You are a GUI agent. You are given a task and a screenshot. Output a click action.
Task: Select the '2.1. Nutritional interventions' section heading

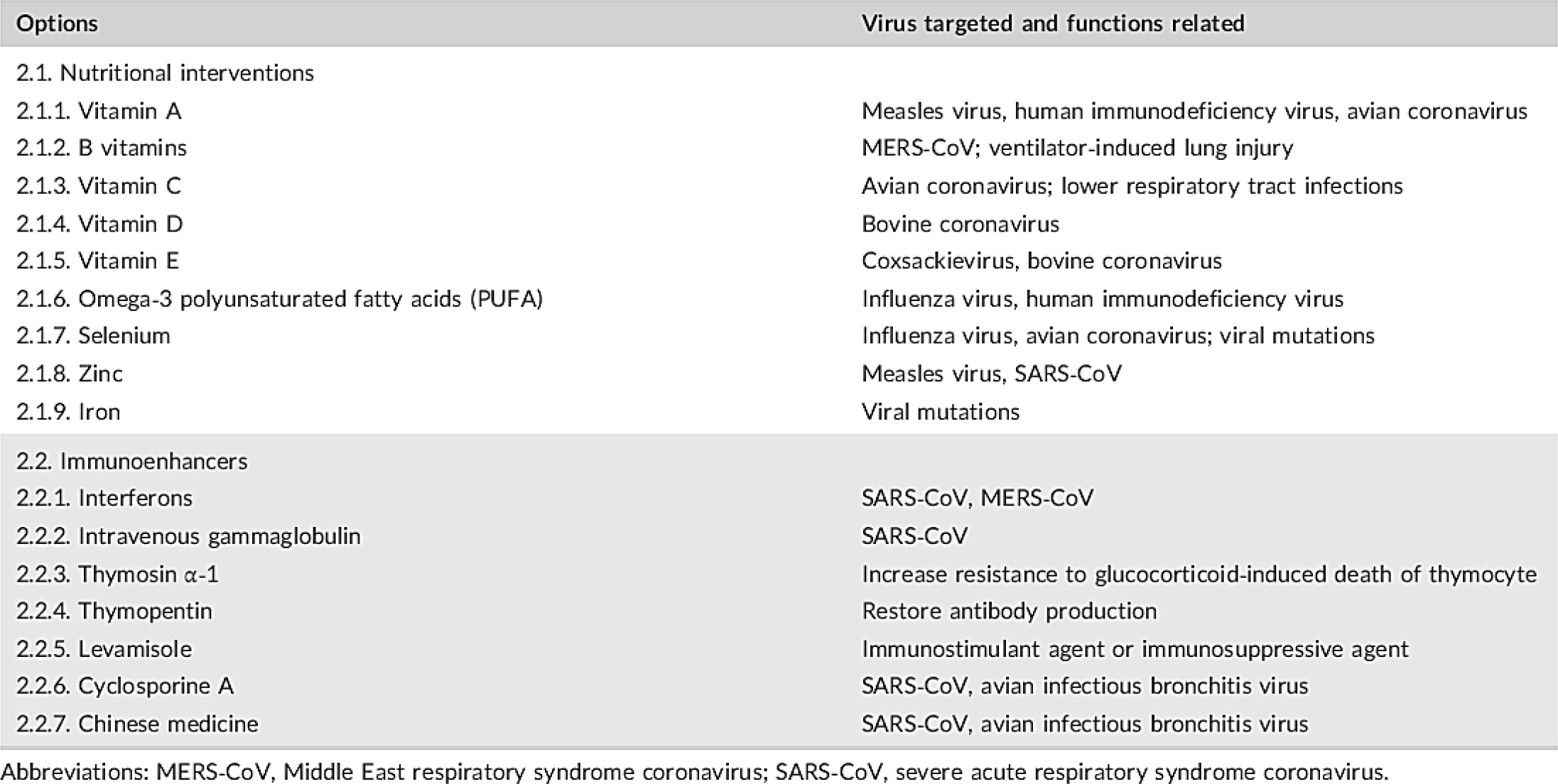pos(165,72)
